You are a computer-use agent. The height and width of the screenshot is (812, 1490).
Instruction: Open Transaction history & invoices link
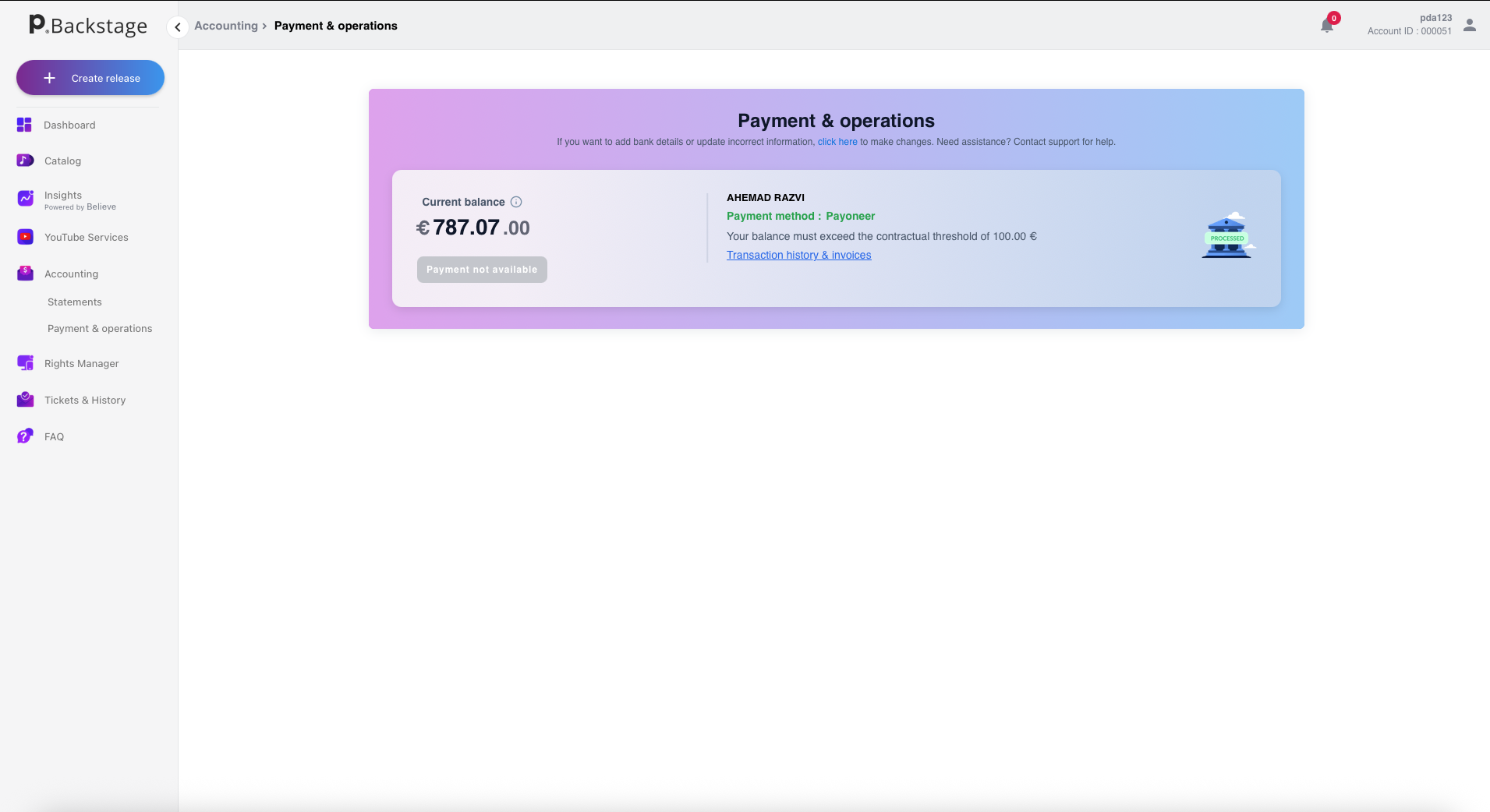click(x=798, y=256)
